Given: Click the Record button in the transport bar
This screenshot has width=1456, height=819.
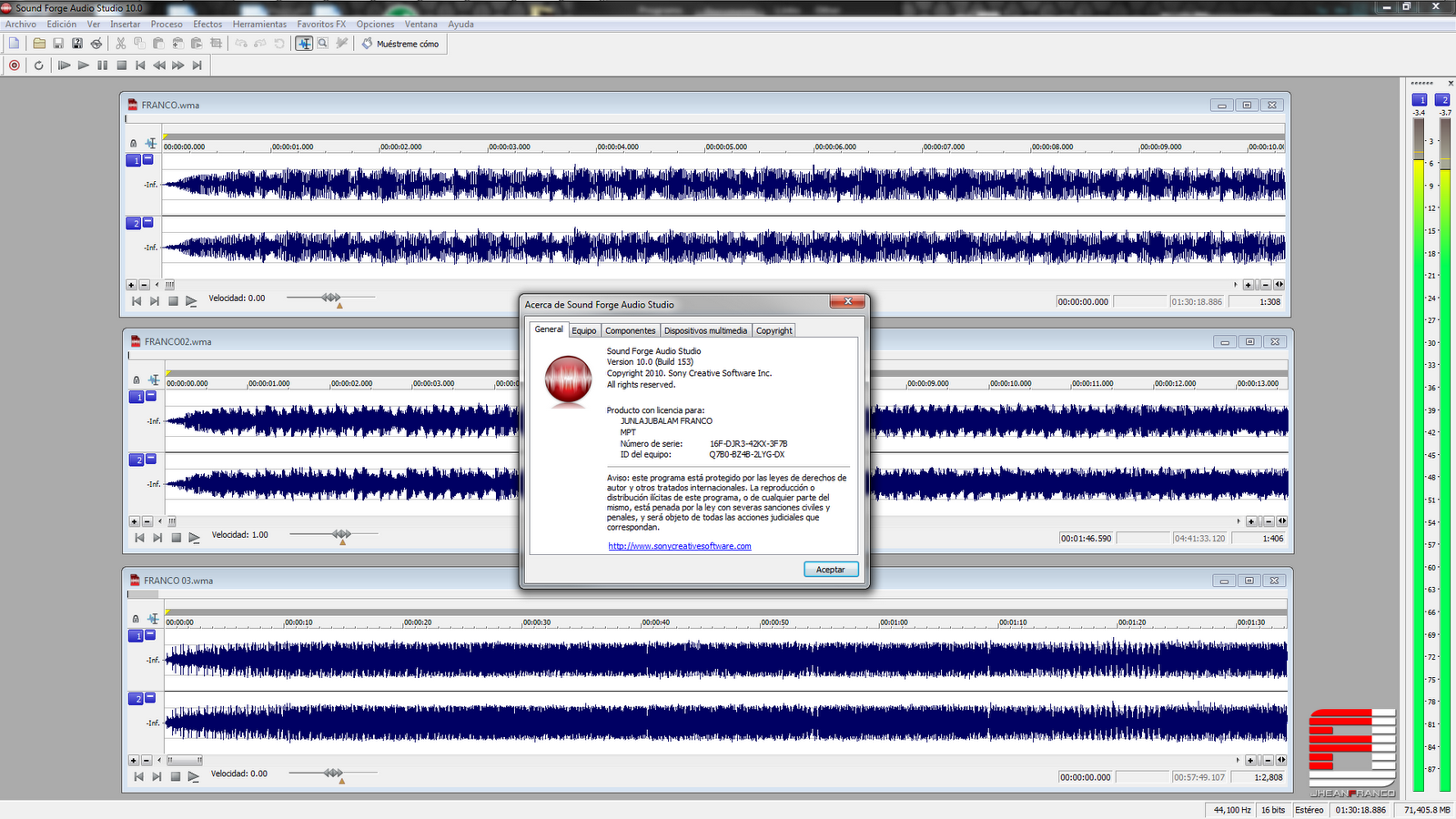Looking at the screenshot, I should coord(15,66).
